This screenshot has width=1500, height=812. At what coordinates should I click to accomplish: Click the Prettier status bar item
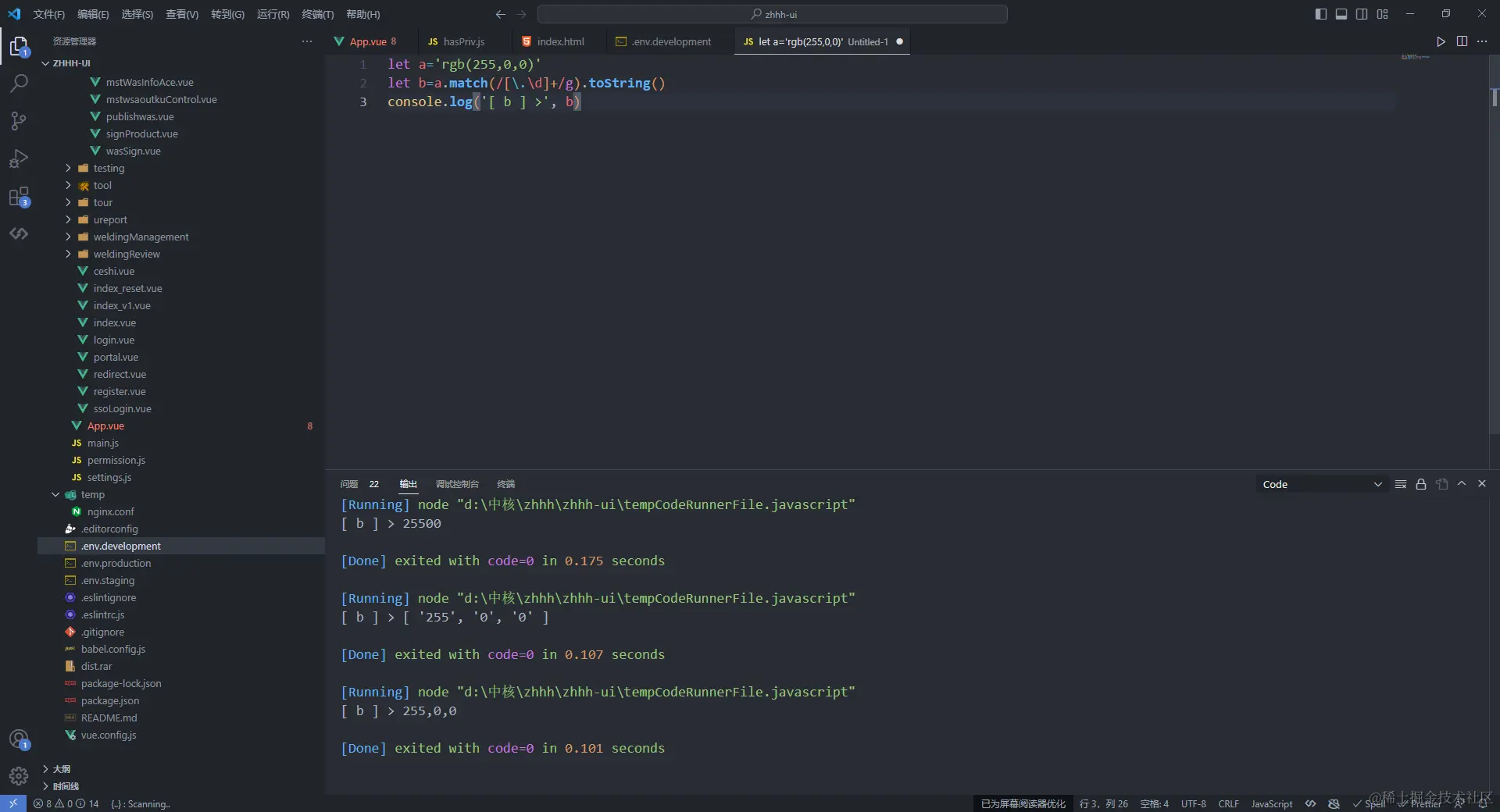(x=1420, y=803)
